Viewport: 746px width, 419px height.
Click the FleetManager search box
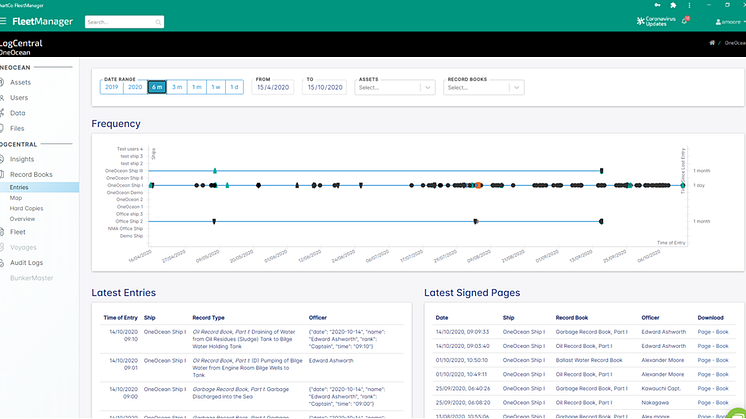(124, 22)
